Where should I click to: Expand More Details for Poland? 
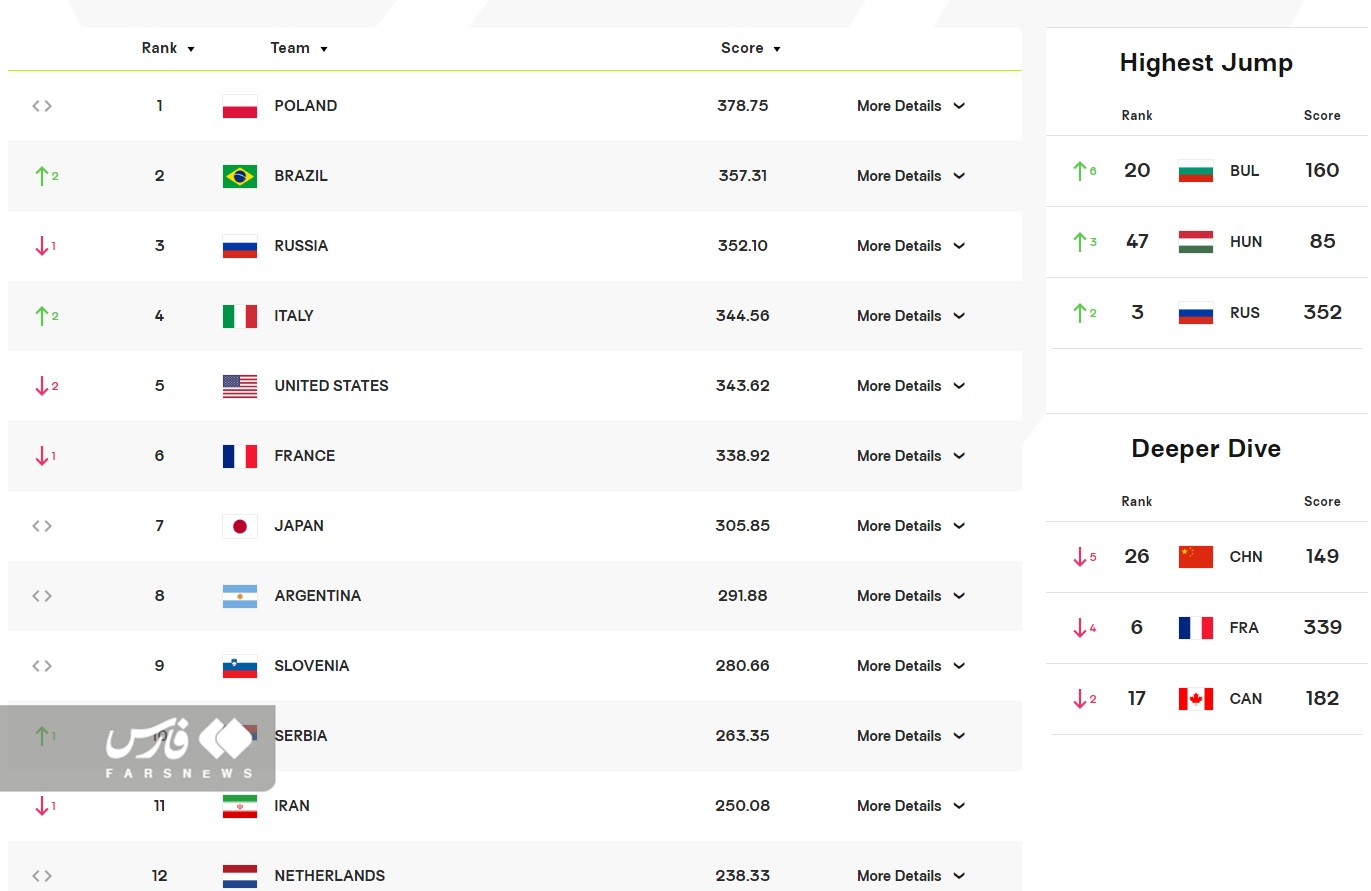(x=910, y=106)
